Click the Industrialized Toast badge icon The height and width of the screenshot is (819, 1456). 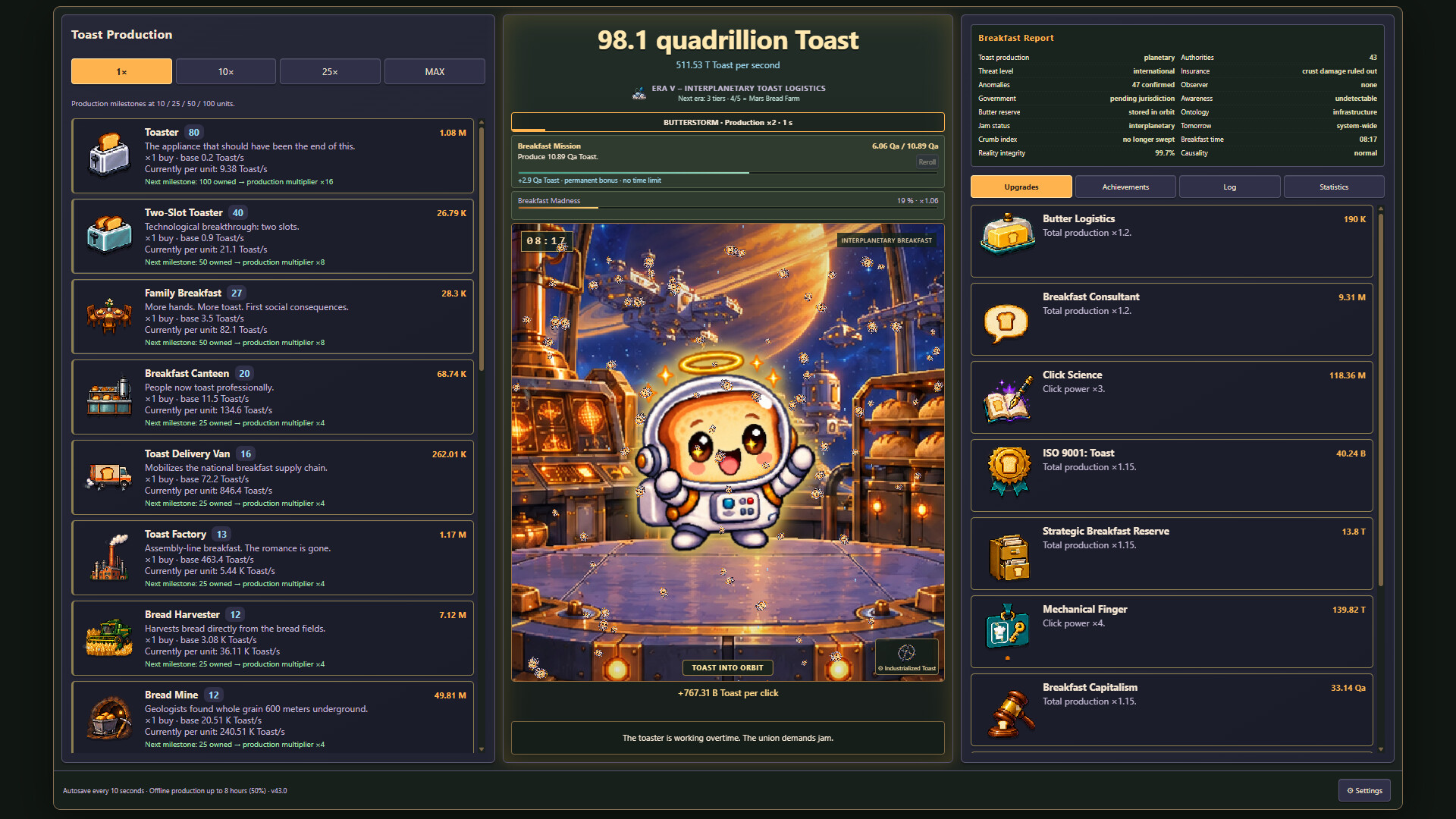907,657
